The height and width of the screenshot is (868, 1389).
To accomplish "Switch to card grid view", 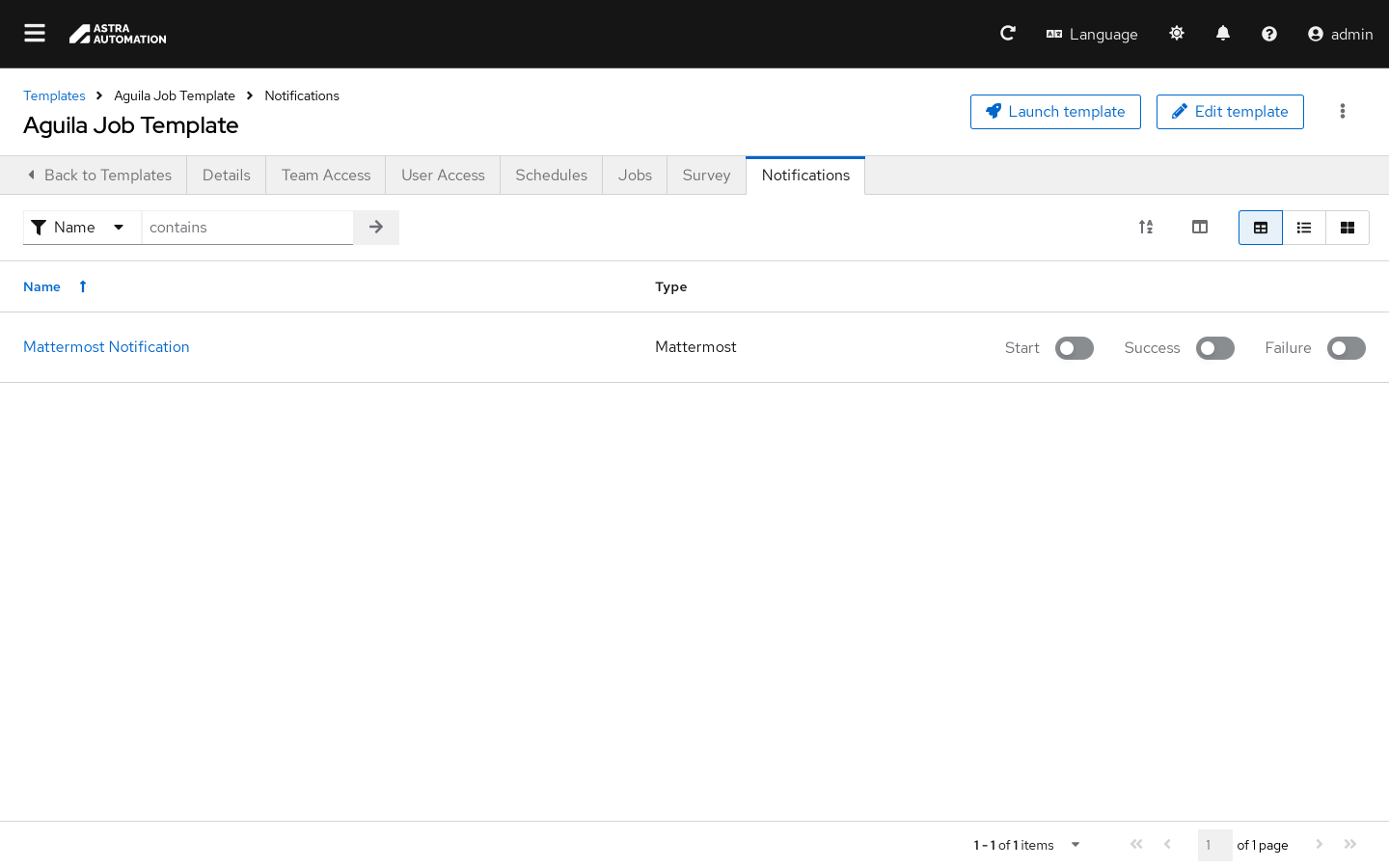I will click(1348, 228).
